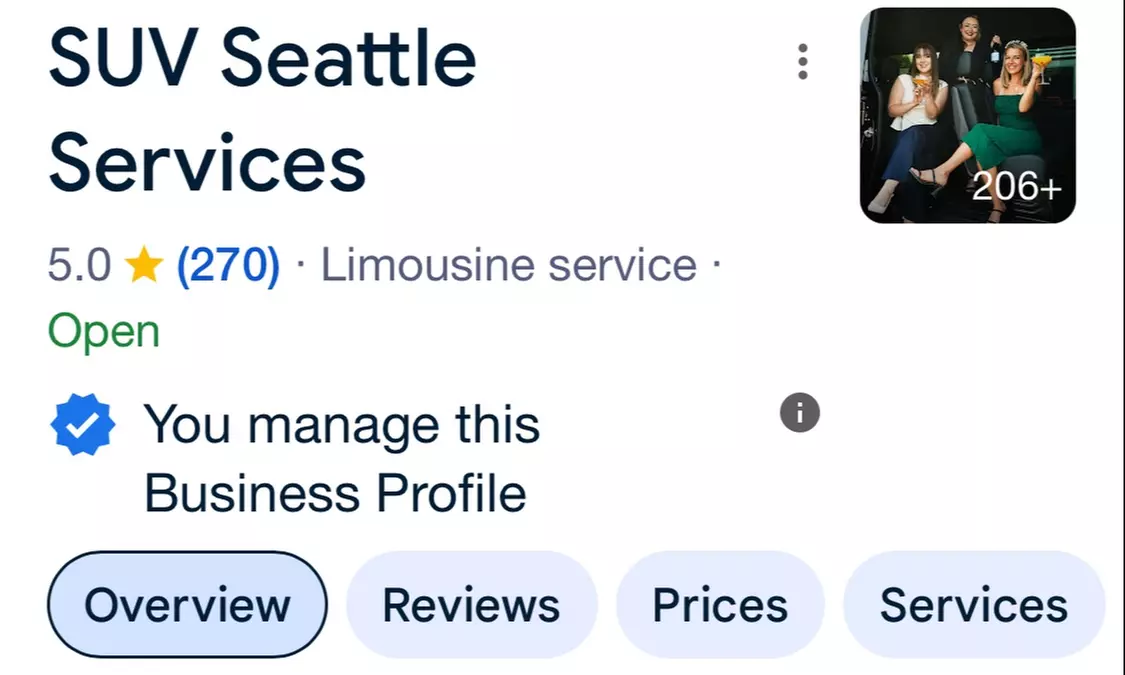Click the gold rating star icon
The height and width of the screenshot is (675, 1125).
point(144,266)
